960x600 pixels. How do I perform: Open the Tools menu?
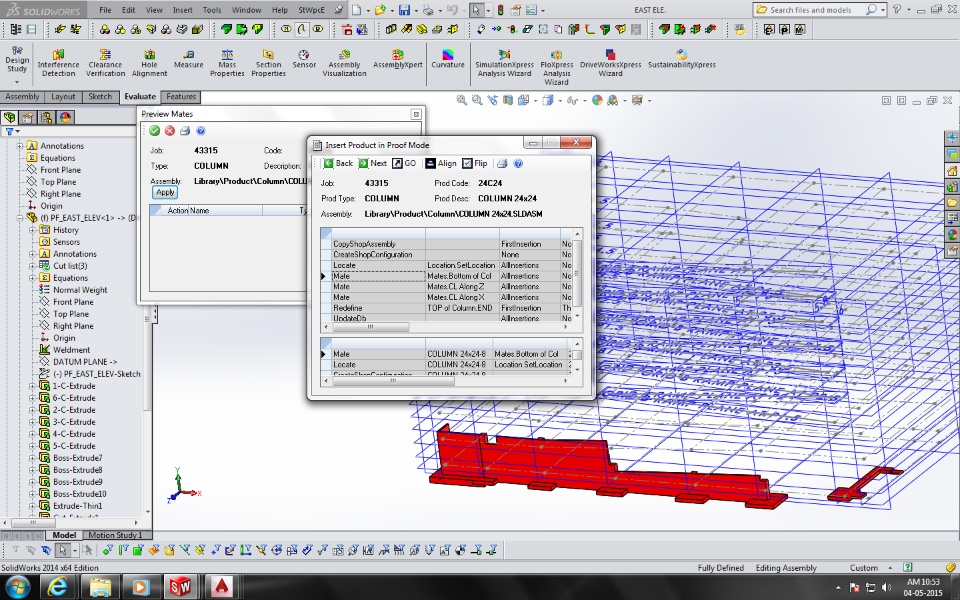pos(212,10)
